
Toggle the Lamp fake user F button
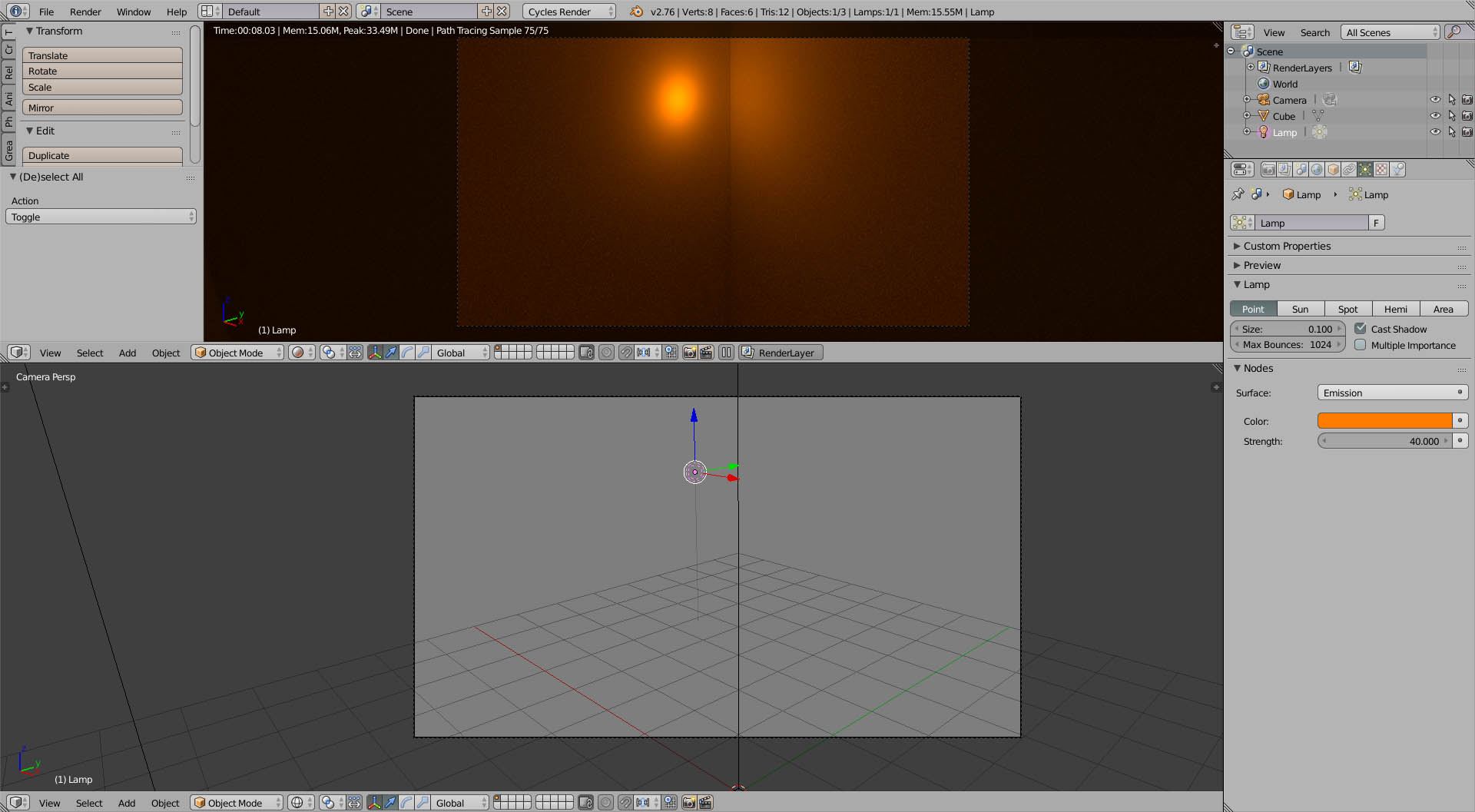coord(1377,223)
